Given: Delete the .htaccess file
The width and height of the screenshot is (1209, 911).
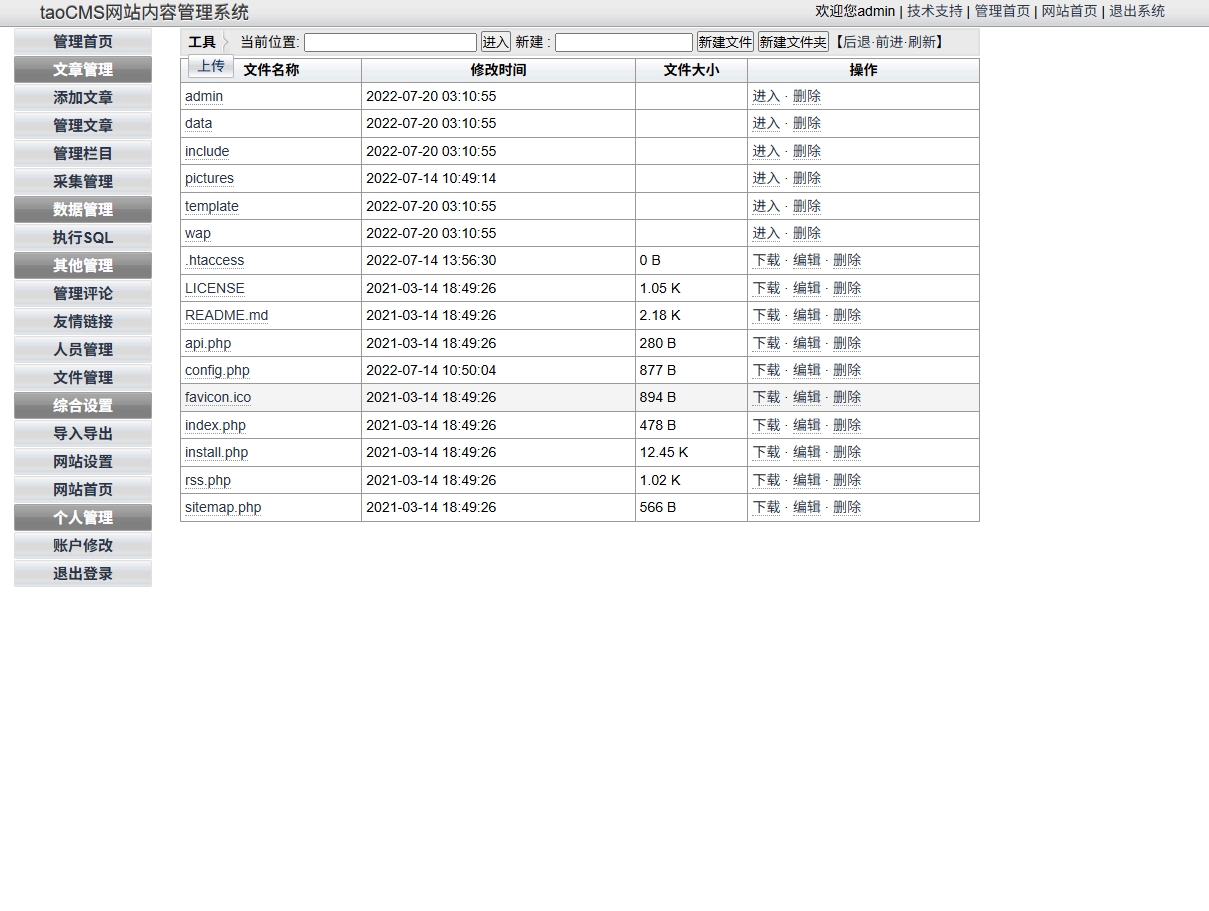Looking at the screenshot, I should point(846,260).
